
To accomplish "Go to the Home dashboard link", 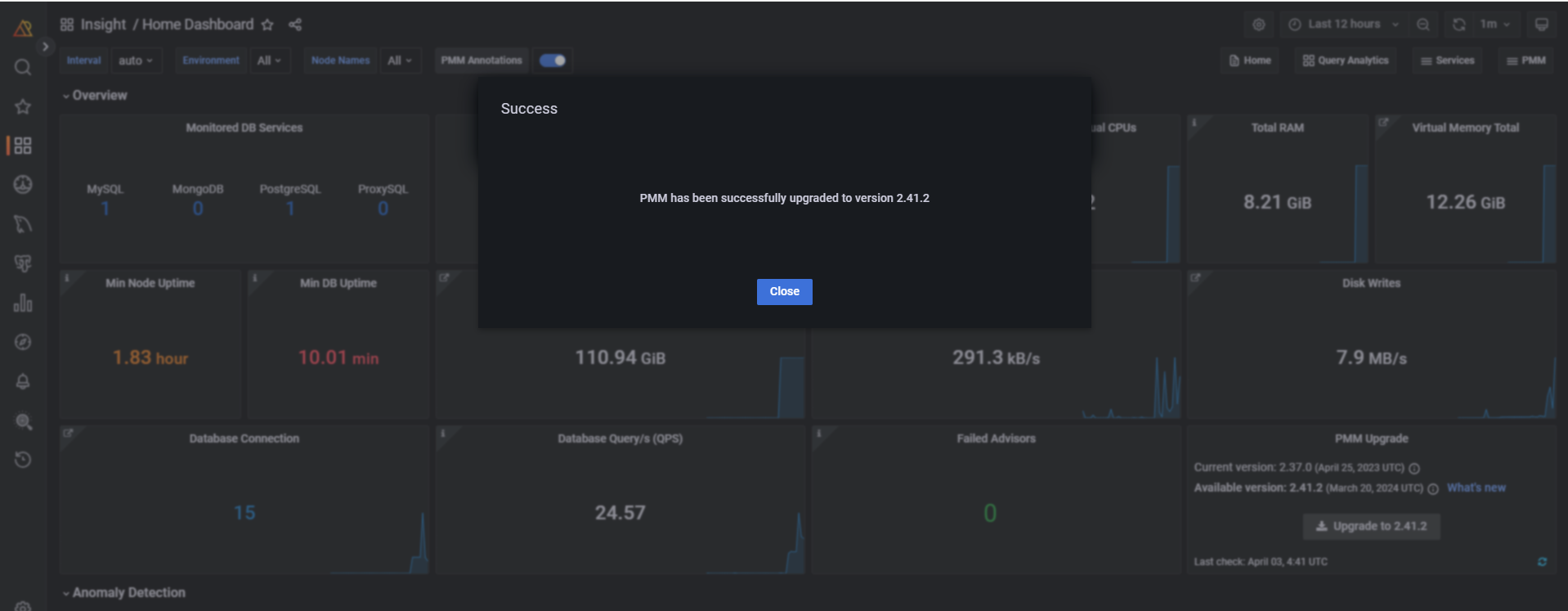I will 1250,61.
